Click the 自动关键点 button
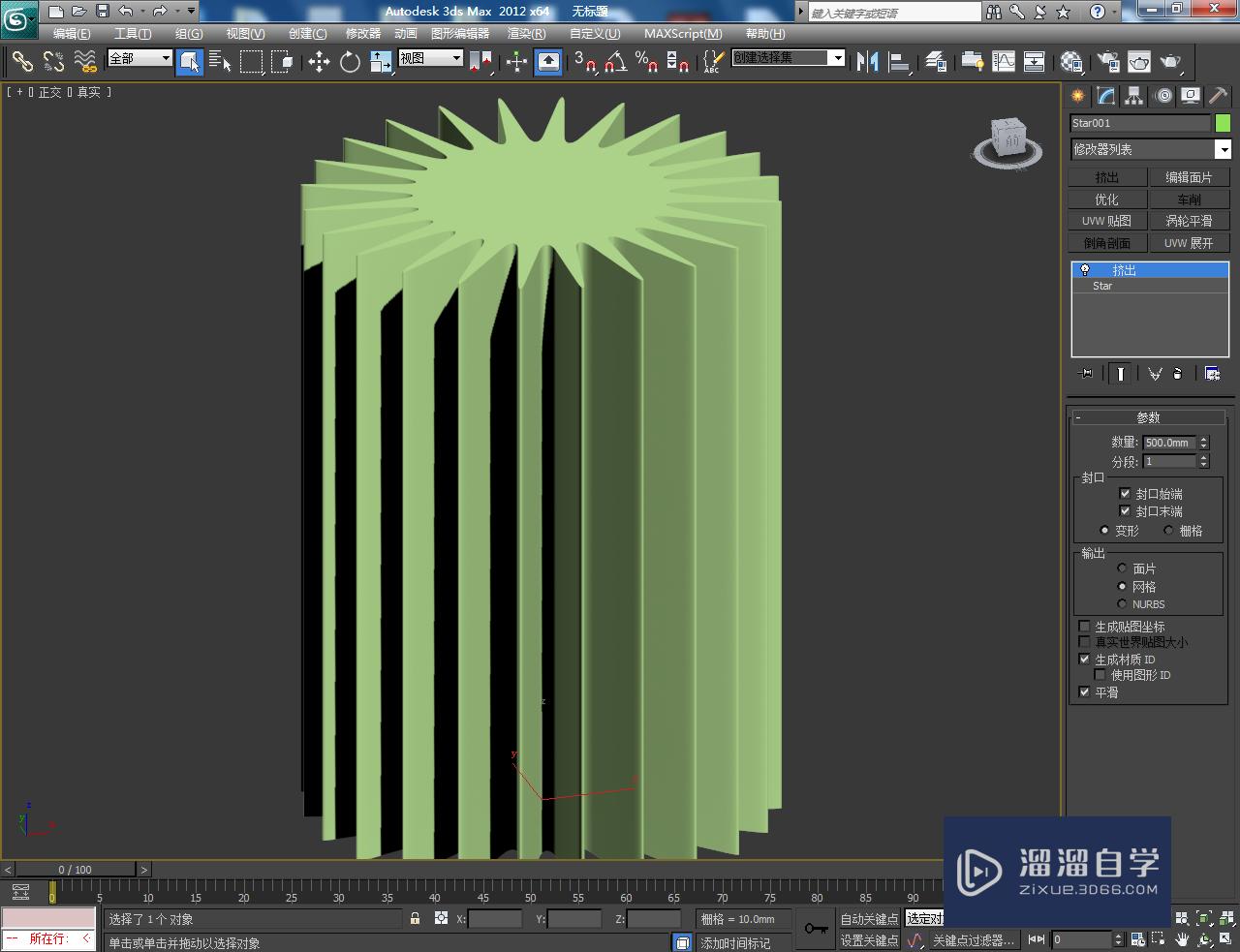 click(869, 919)
